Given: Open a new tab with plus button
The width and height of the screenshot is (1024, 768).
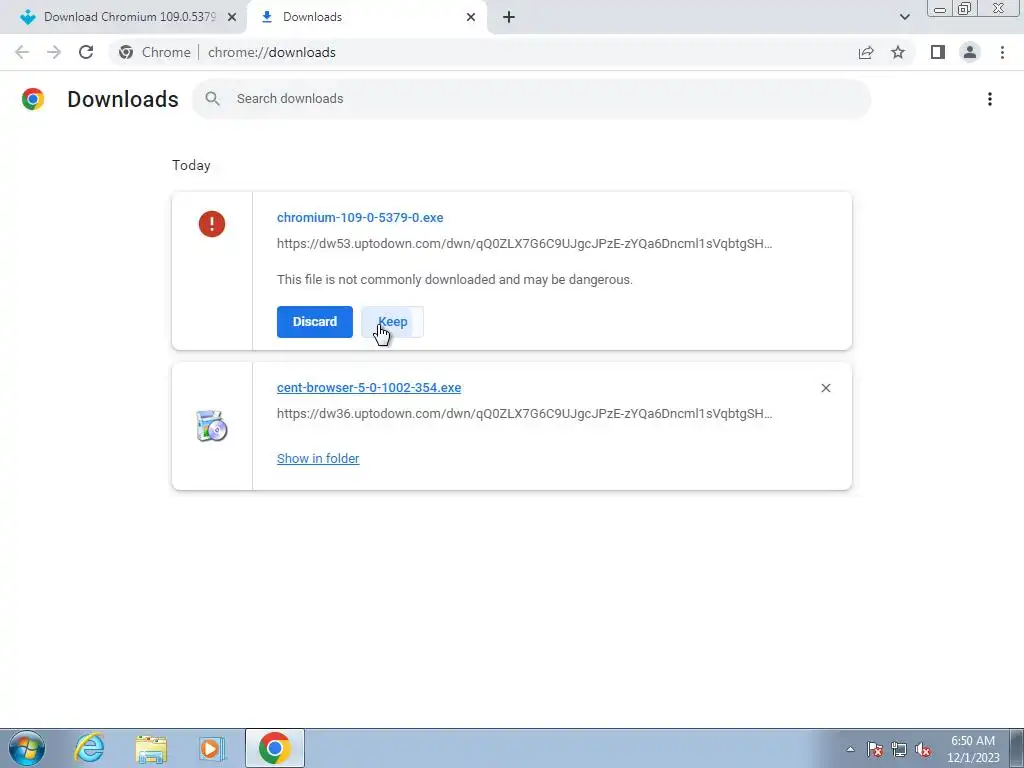Looking at the screenshot, I should (509, 17).
